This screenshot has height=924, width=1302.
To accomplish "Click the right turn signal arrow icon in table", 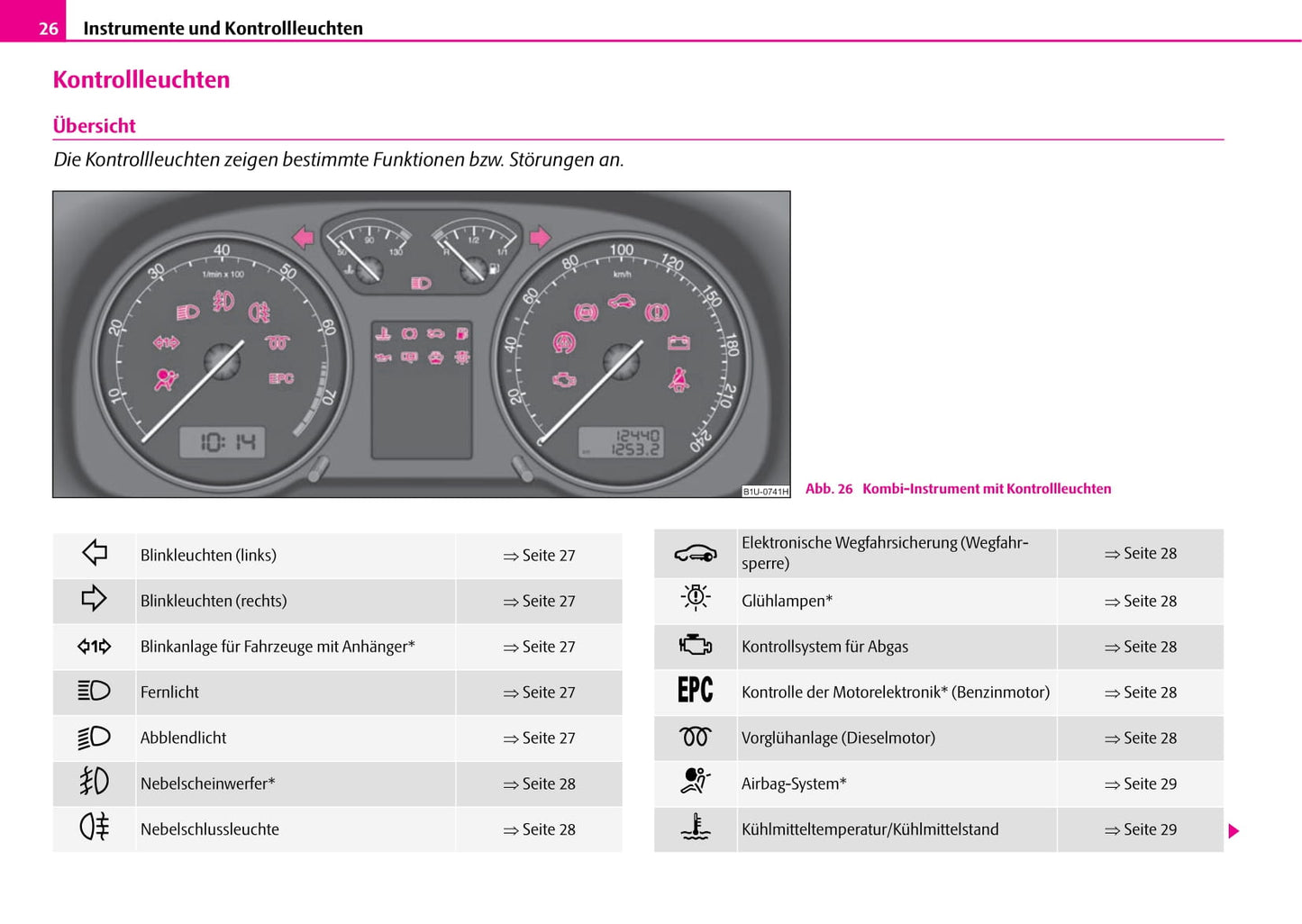I will click(95, 599).
